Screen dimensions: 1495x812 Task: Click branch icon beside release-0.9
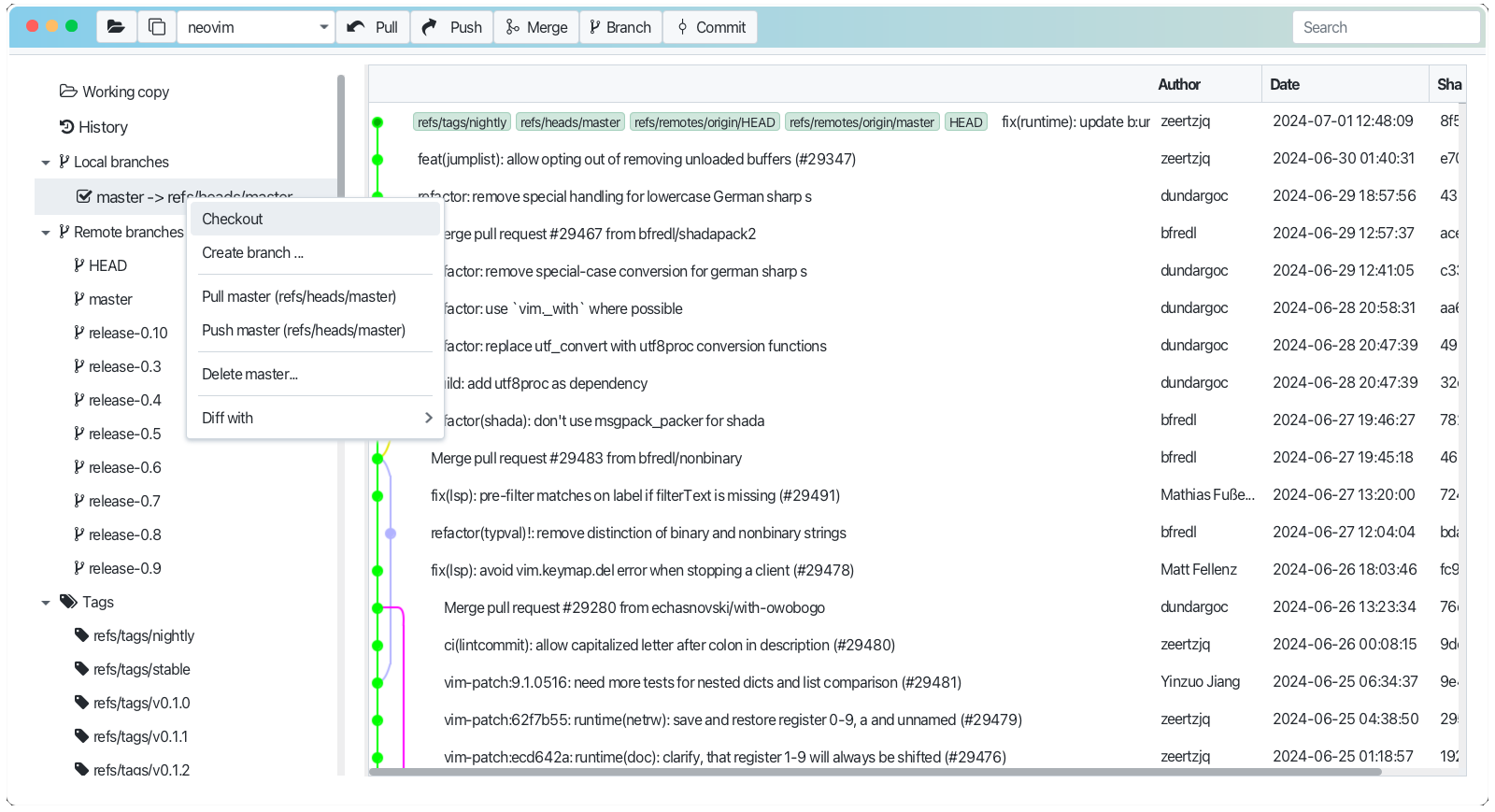point(79,568)
